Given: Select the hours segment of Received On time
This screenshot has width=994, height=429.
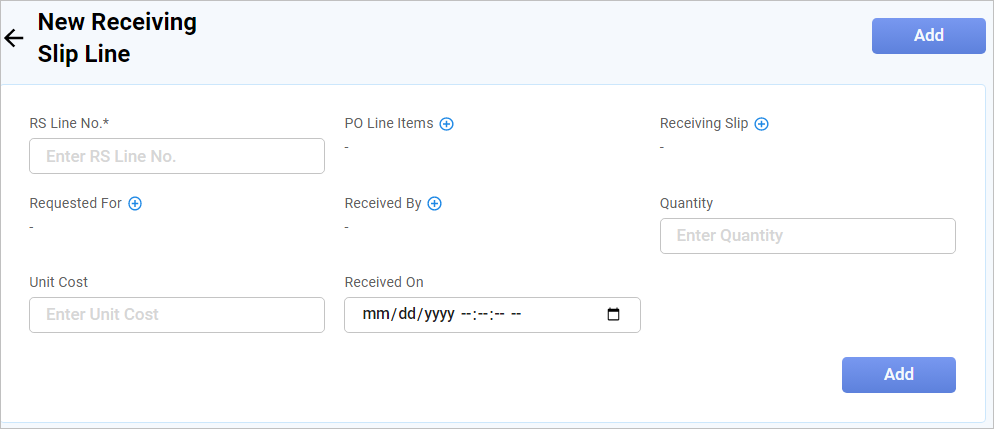Looking at the screenshot, I should pyautogui.click(x=466, y=314).
